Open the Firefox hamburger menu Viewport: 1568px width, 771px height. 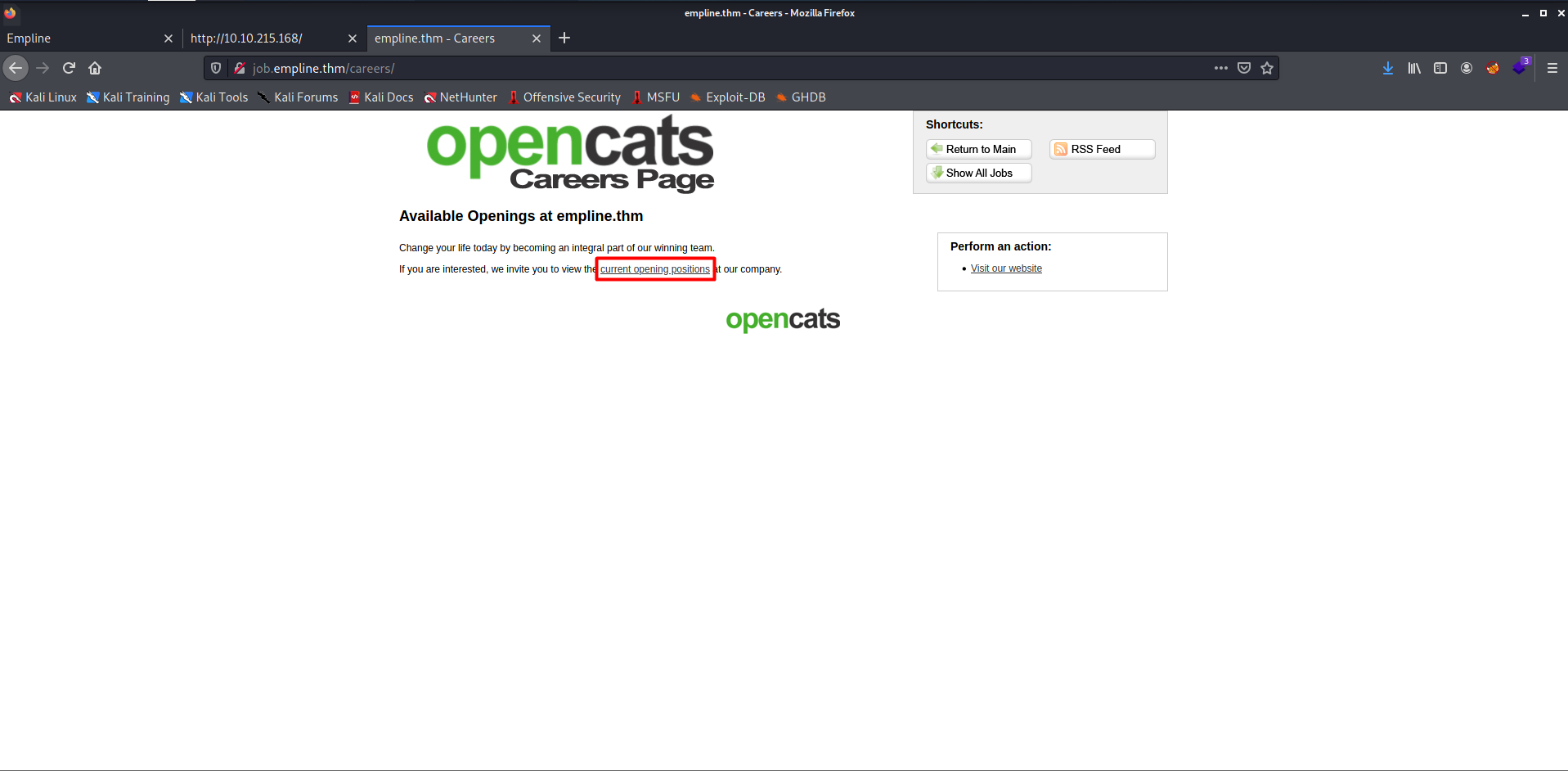point(1552,68)
